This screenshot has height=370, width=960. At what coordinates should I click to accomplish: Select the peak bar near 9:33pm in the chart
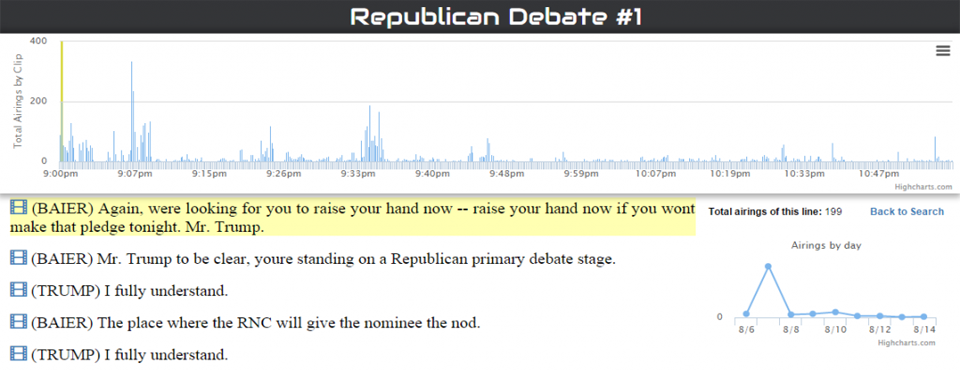(x=370, y=134)
